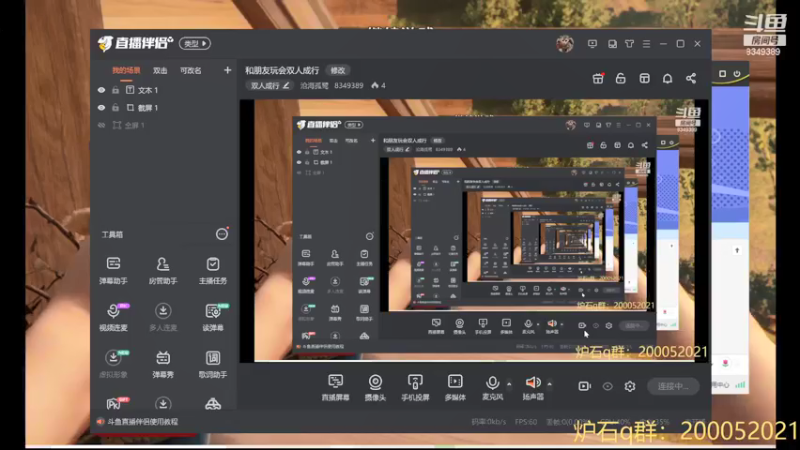Open 读弹幕 tool
The height and width of the screenshot is (450, 800).
point(213,317)
